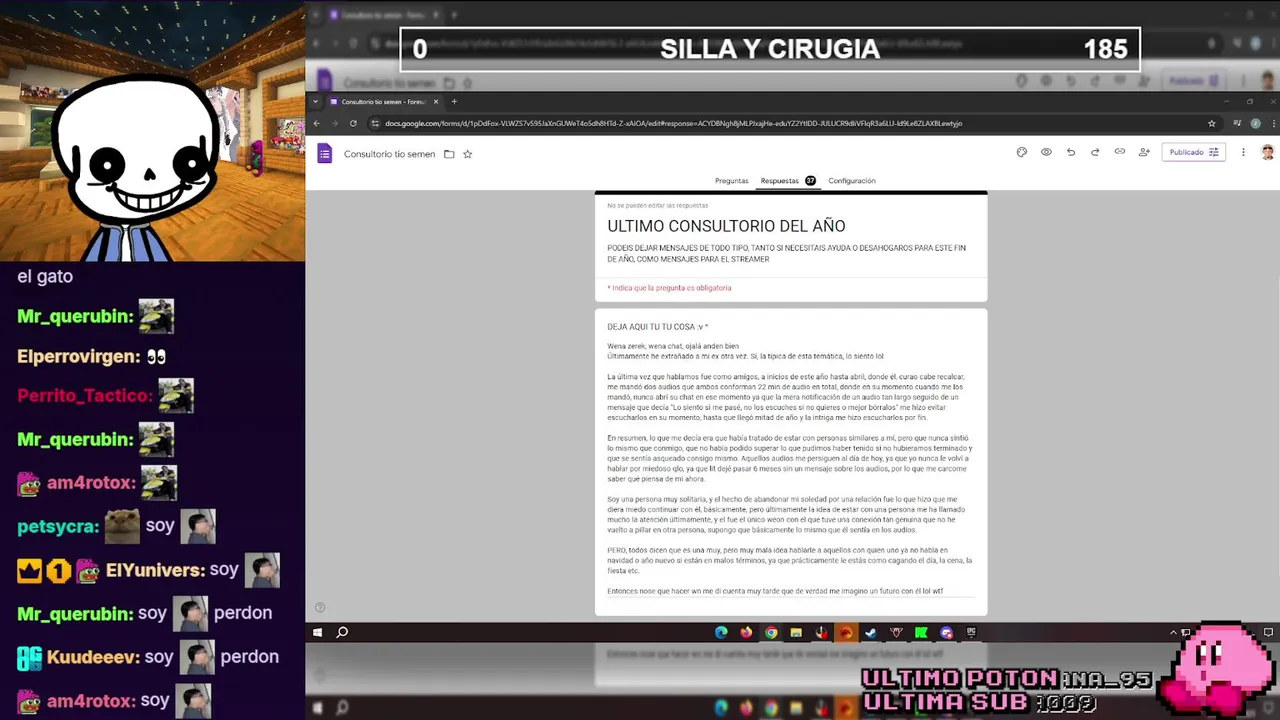Open the three-dot more options menu

tap(1243, 152)
